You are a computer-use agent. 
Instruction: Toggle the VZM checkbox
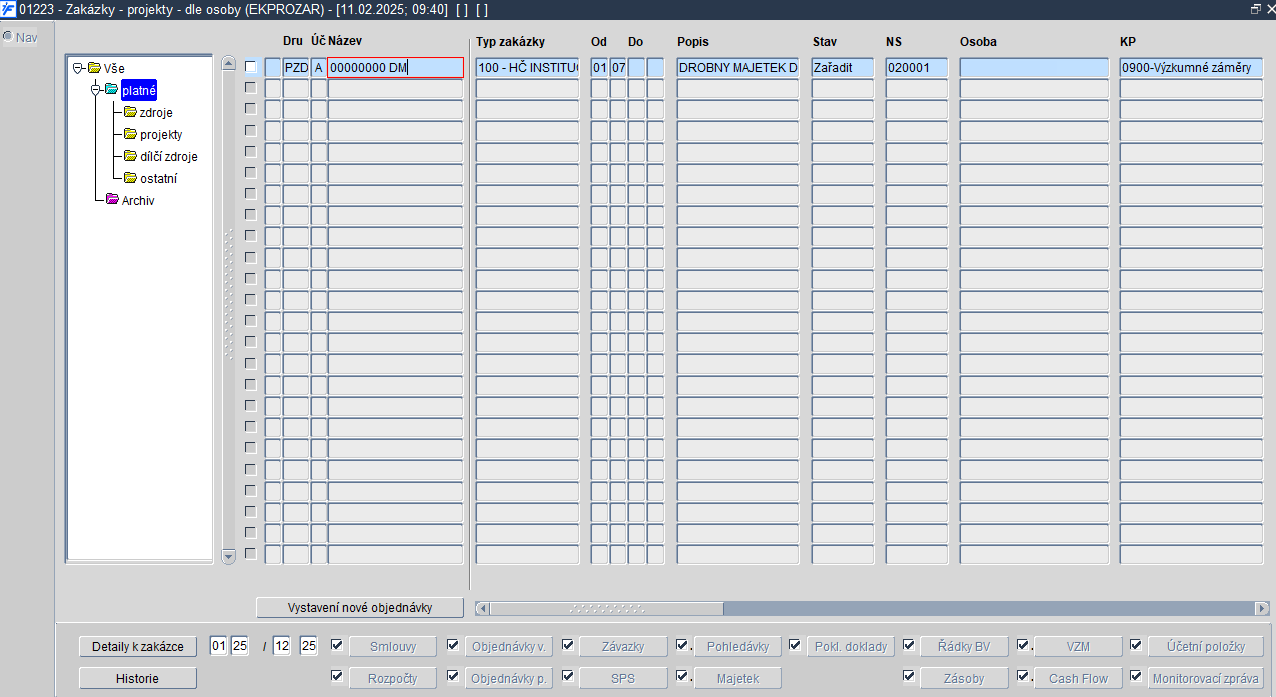[x=1023, y=645]
